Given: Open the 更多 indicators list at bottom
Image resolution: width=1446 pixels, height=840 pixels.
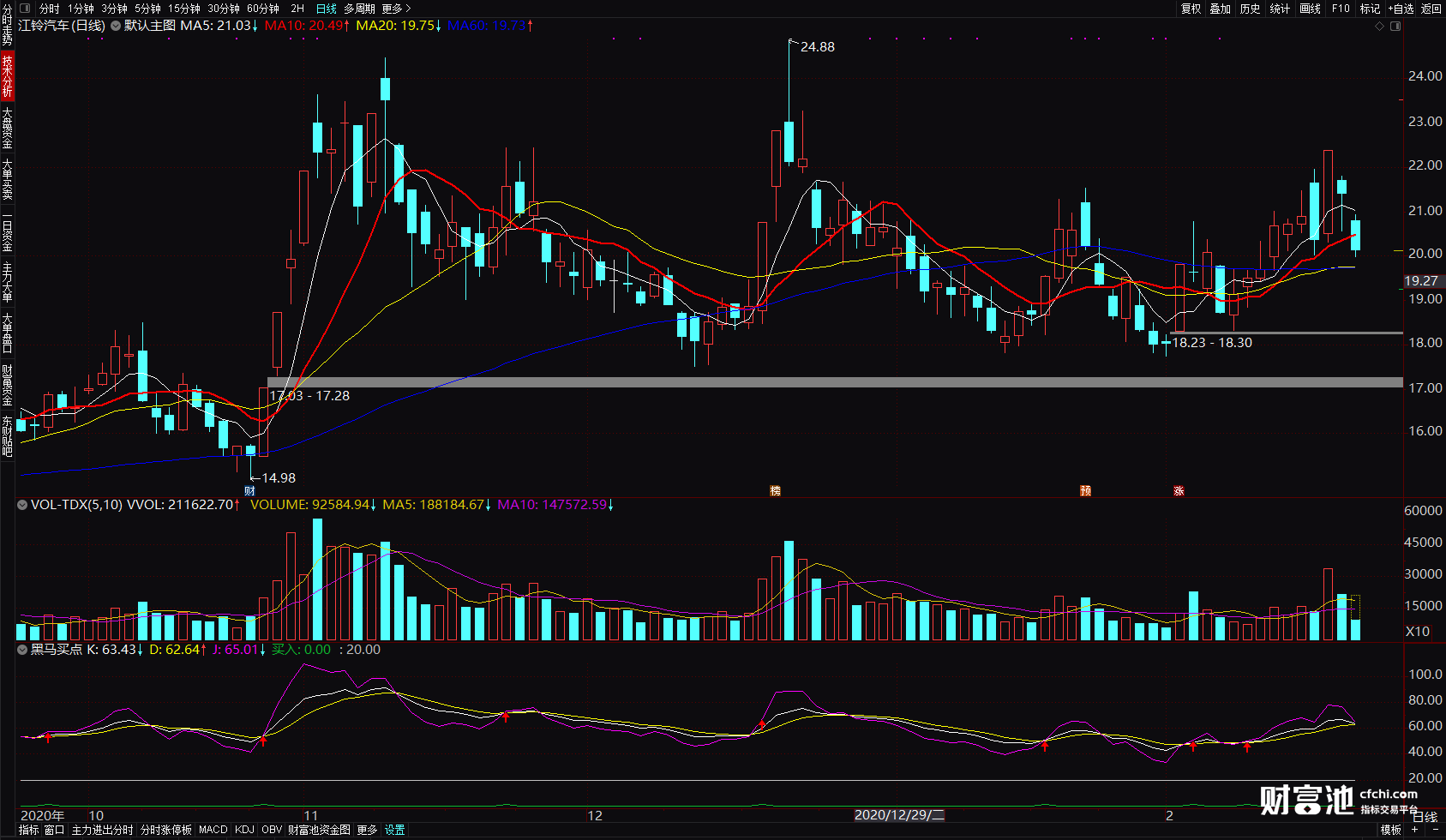Looking at the screenshot, I should pos(367,830).
